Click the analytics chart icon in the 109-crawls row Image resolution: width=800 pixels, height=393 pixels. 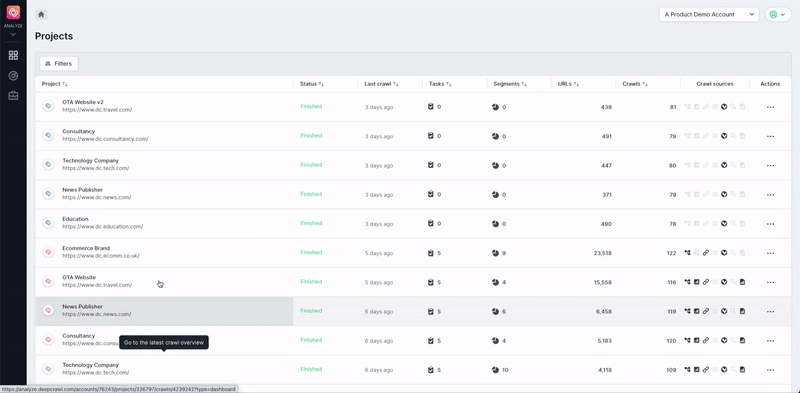coord(696,370)
